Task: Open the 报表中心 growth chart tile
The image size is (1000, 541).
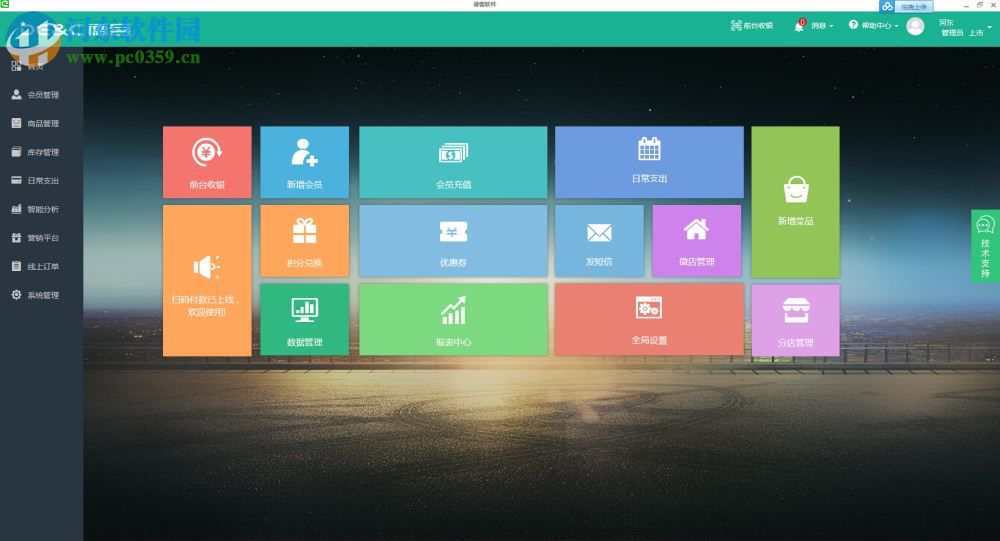Action: [453, 320]
